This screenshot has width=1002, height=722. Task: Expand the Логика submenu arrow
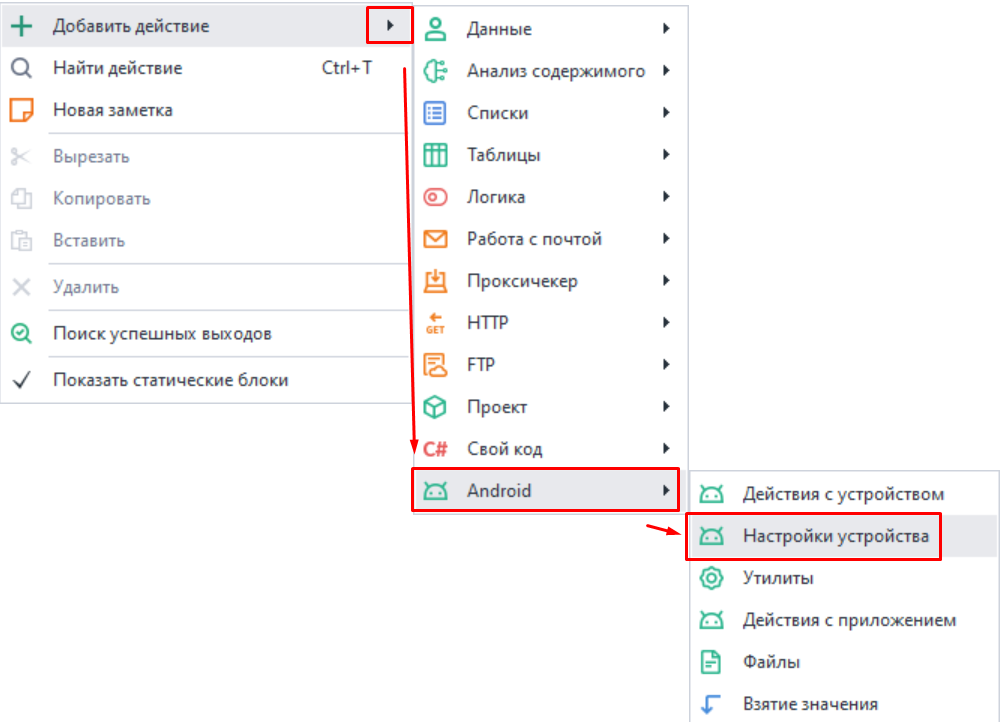pyautogui.click(x=666, y=197)
